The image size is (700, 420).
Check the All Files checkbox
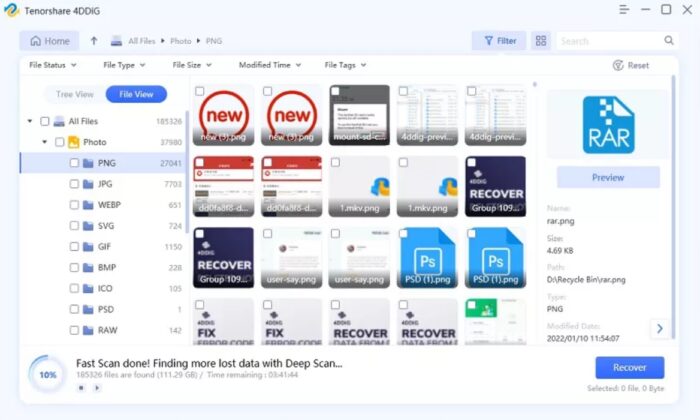click(x=45, y=121)
